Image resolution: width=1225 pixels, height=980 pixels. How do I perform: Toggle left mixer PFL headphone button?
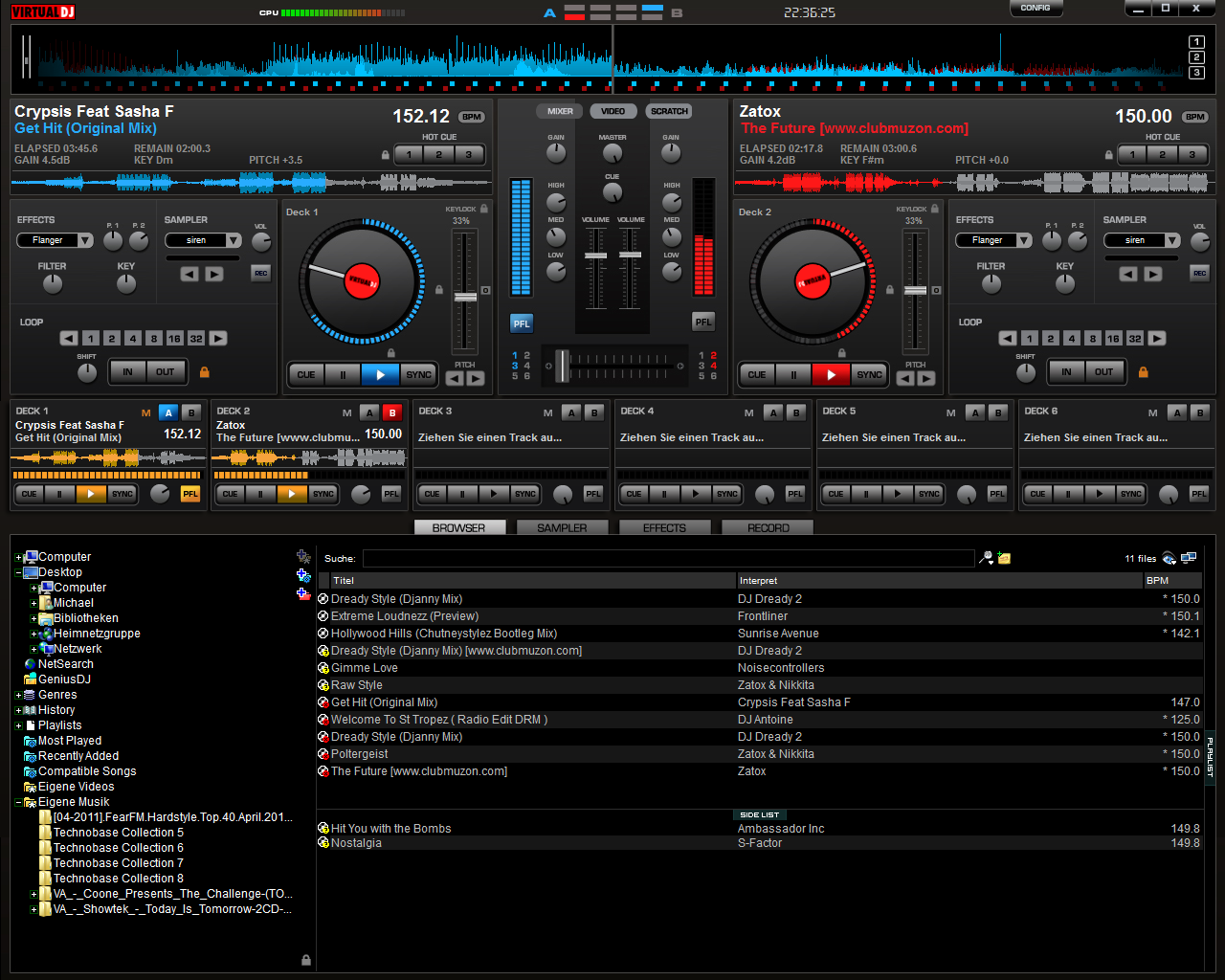click(521, 323)
